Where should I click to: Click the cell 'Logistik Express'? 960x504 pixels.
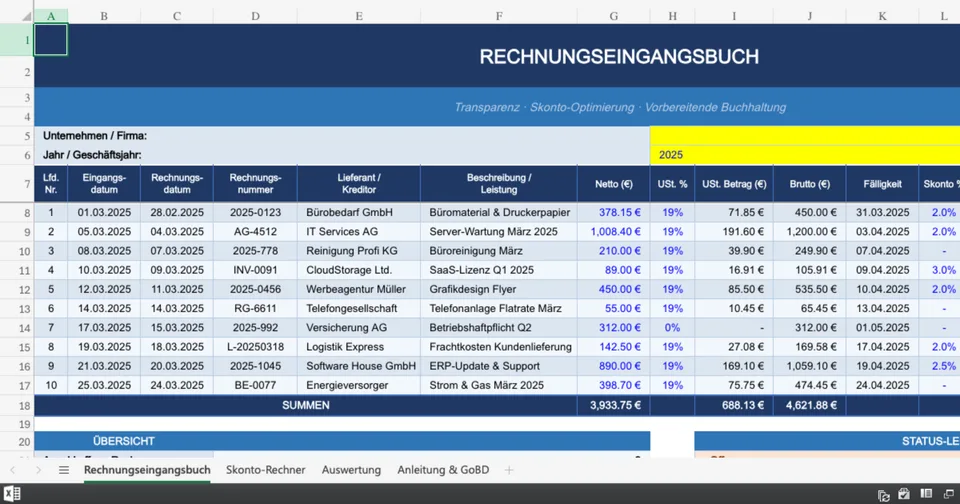pyautogui.click(x=359, y=347)
